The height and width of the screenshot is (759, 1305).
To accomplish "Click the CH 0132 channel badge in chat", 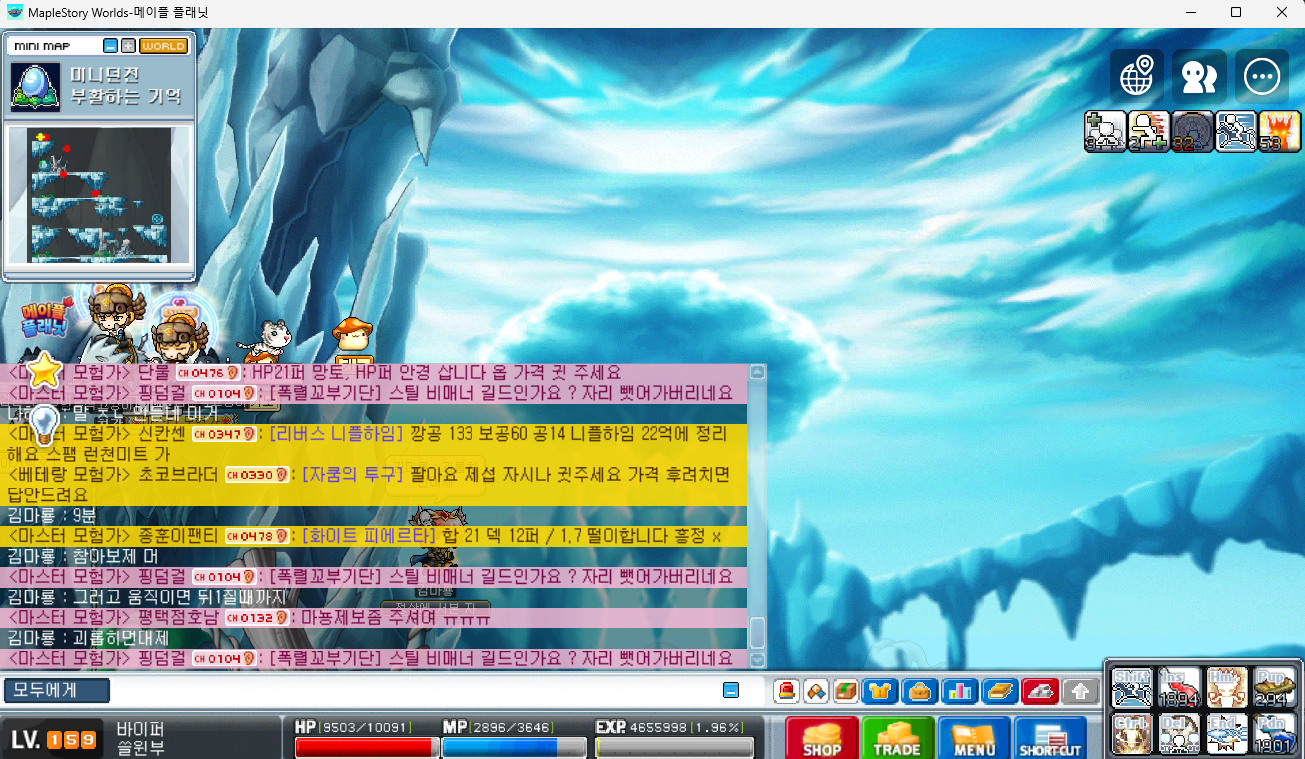I will tap(258, 618).
